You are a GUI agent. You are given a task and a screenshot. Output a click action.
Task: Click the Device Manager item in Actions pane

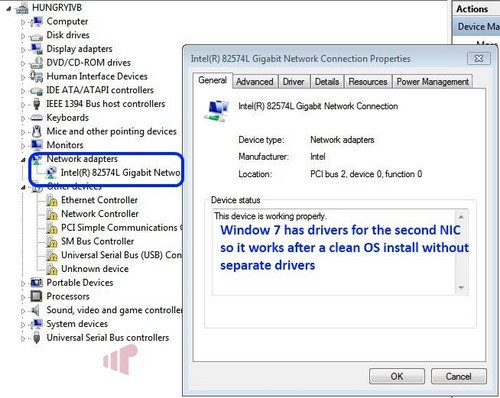(476, 27)
